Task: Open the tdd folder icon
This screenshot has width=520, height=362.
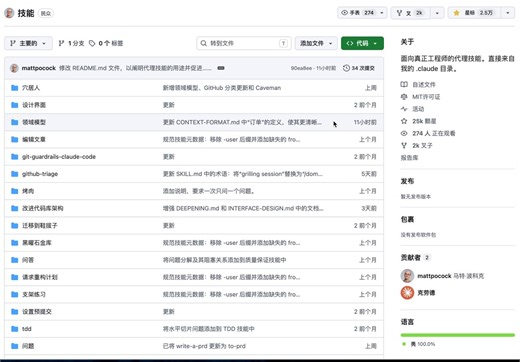Action: click(x=15, y=329)
